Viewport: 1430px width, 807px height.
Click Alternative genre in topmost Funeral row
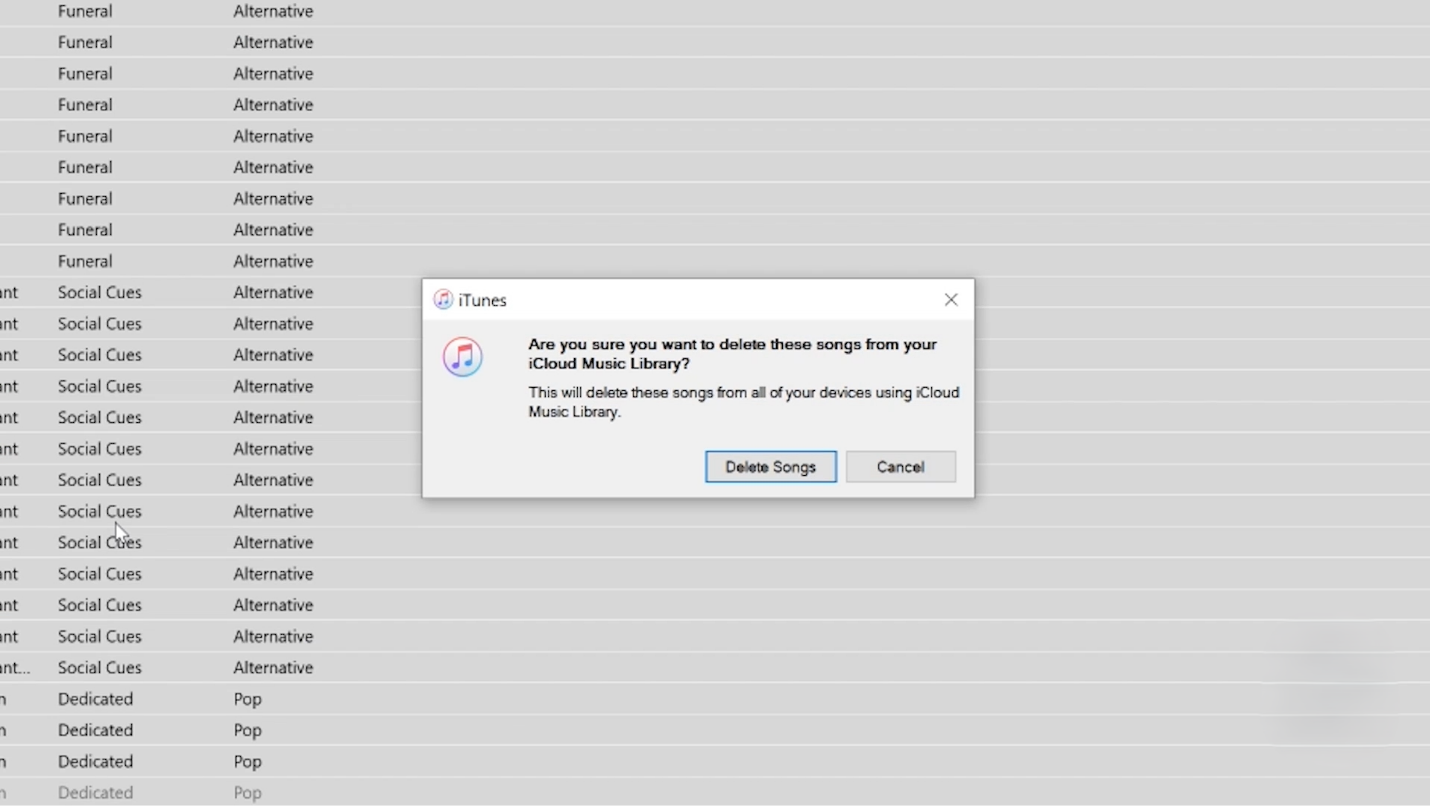click(273, 11)
